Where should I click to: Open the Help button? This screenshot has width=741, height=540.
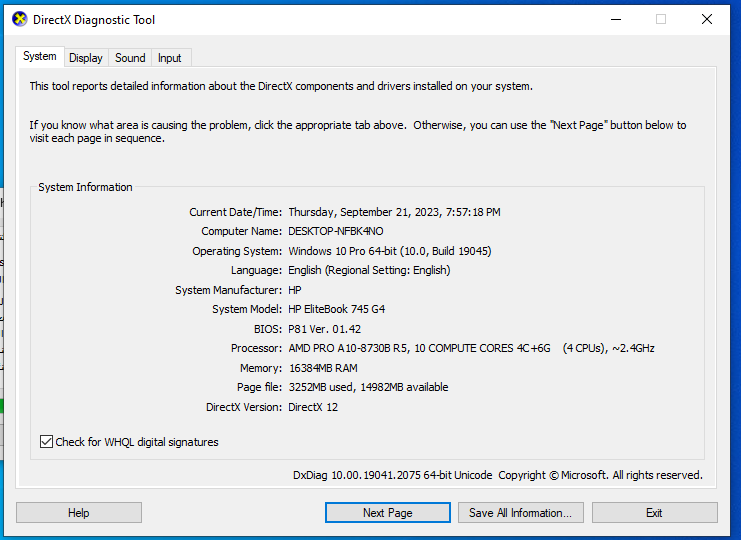(x=78, y=513)
